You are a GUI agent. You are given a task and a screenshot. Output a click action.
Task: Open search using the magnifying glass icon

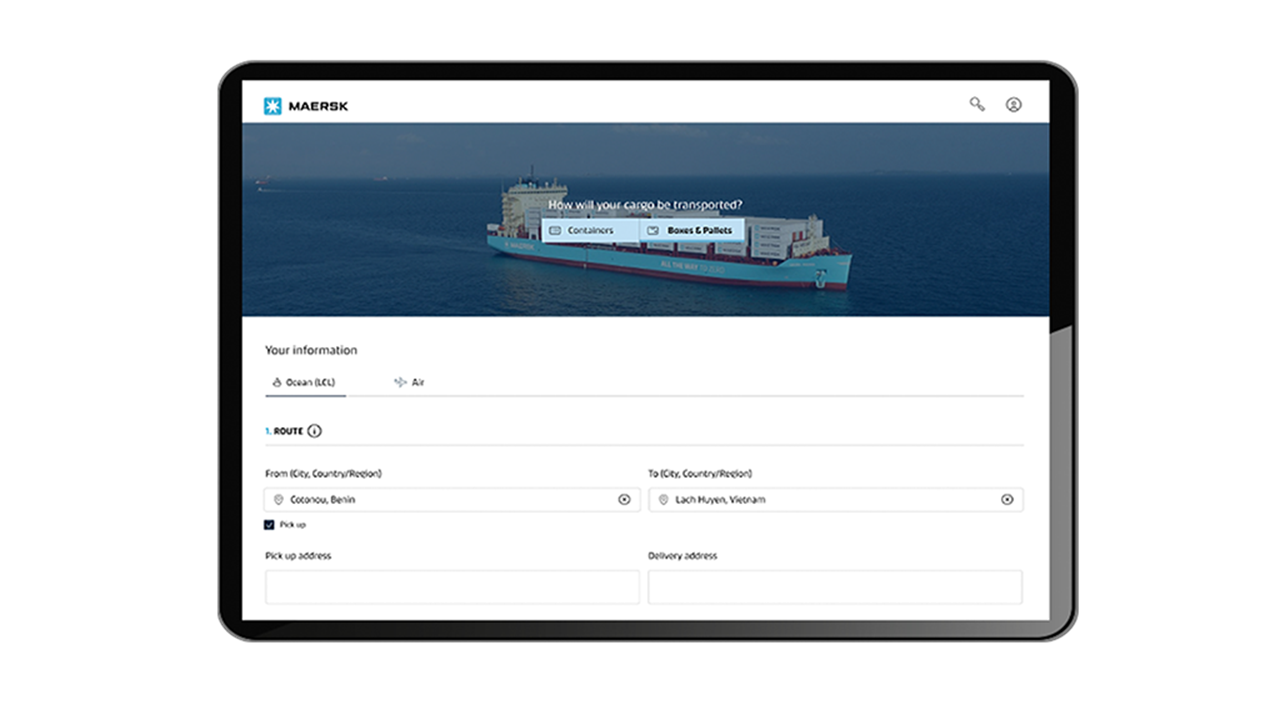click(978, 103)
